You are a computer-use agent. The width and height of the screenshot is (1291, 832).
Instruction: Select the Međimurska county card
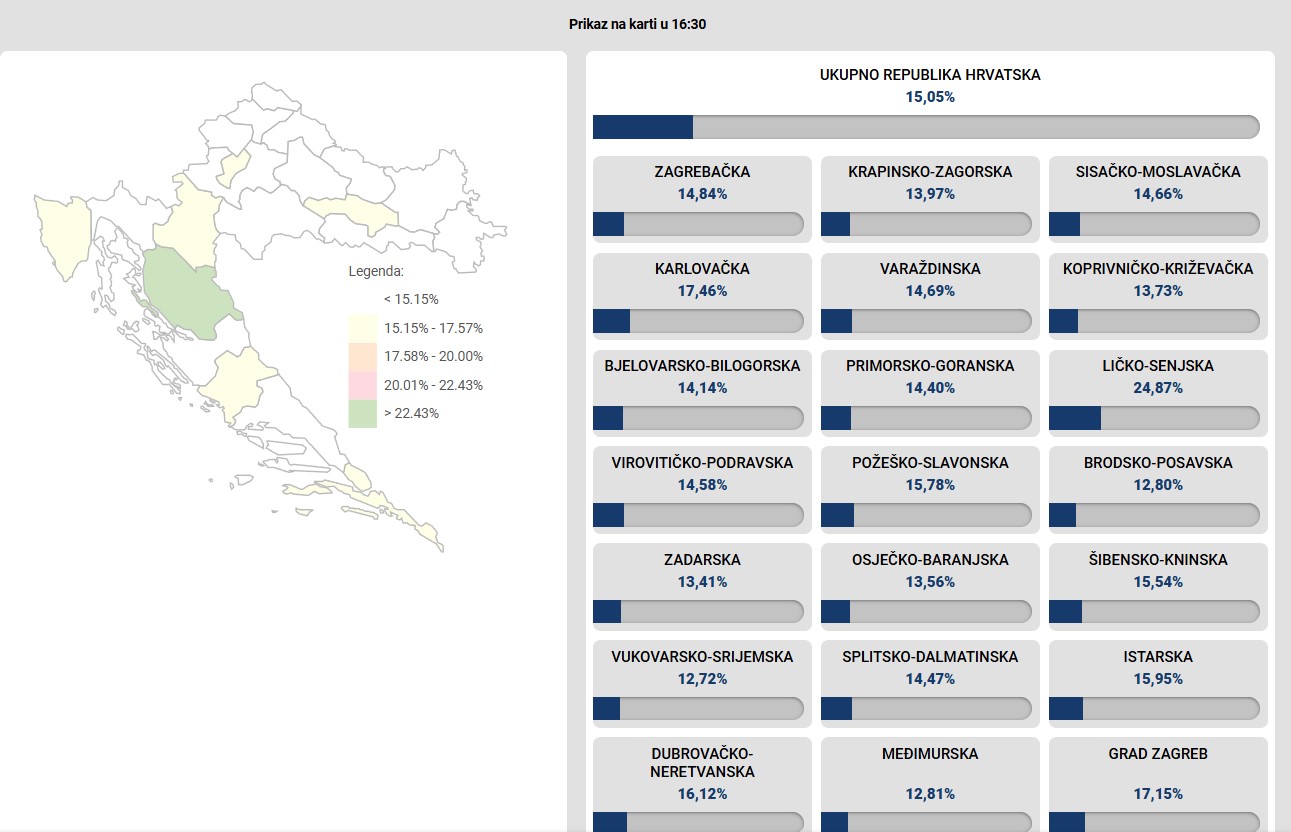pyautogui.click(x=930, y=785)
